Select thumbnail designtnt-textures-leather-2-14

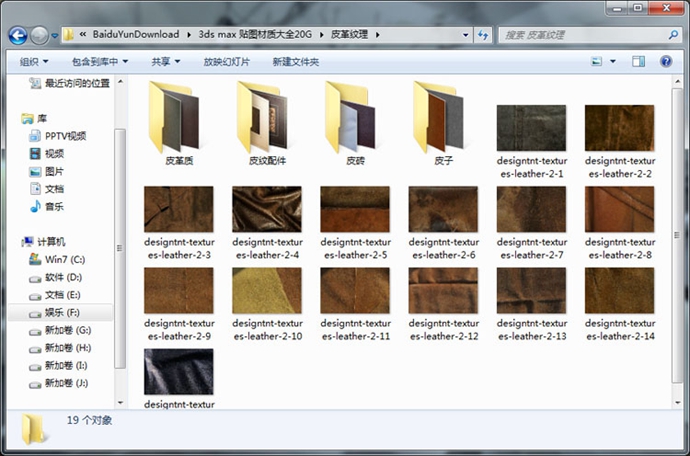620,291
